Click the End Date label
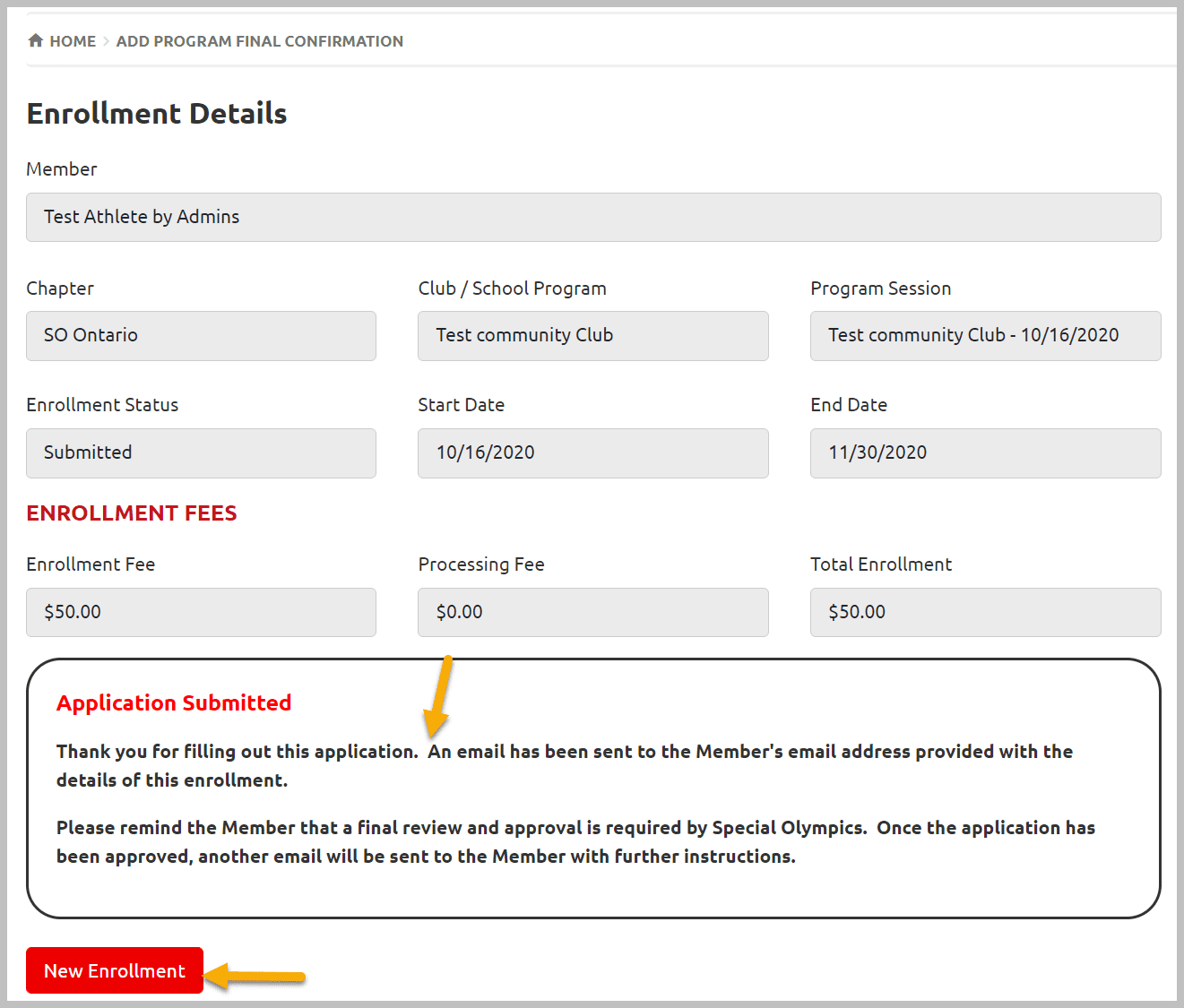The image size is (1184, 1008). pos(849,405)
